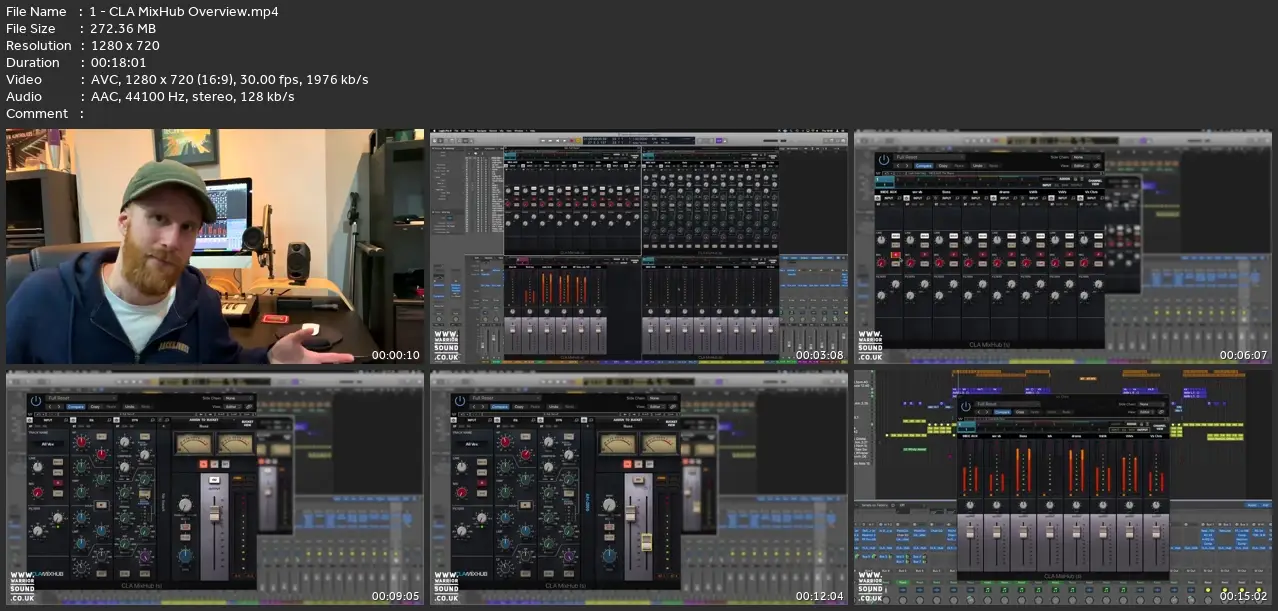
Task: Click the Compare button in the 00:15:02 frame
Action: pos(1002,412)
